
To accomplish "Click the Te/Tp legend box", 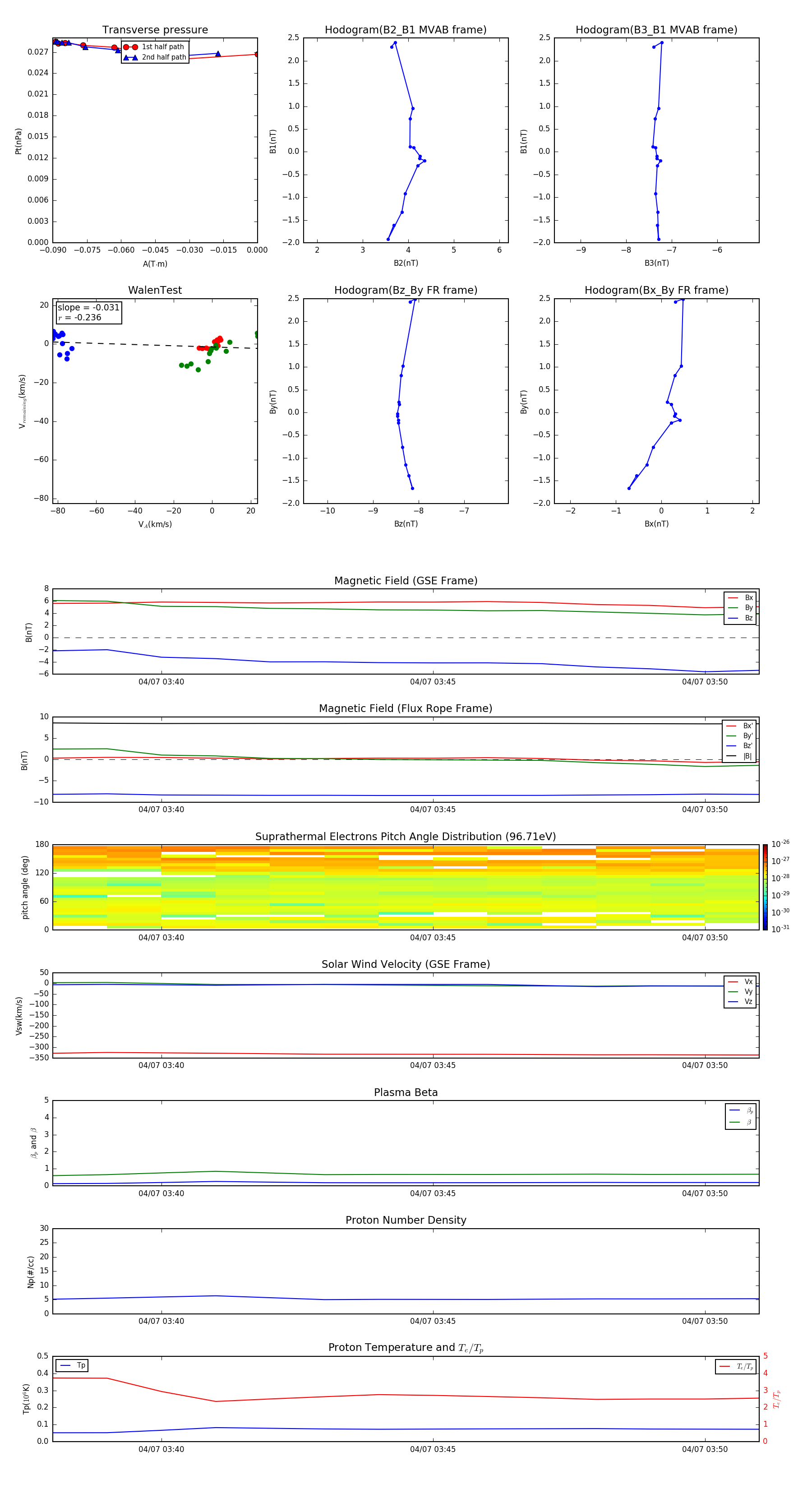I will coord(735,1366).
